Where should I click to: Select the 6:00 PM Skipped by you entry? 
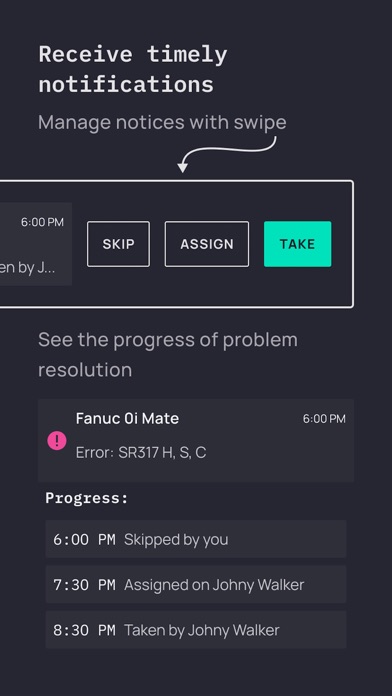point(196,539)
